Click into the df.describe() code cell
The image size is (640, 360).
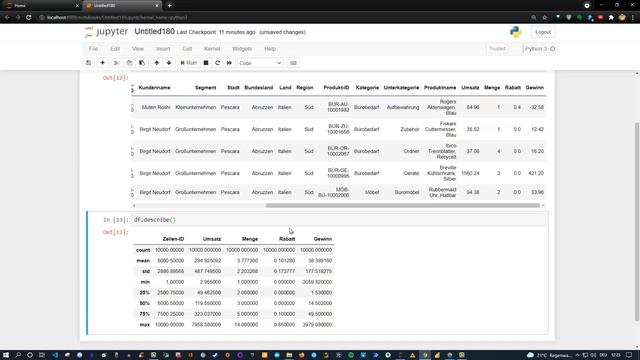point(339,220)
